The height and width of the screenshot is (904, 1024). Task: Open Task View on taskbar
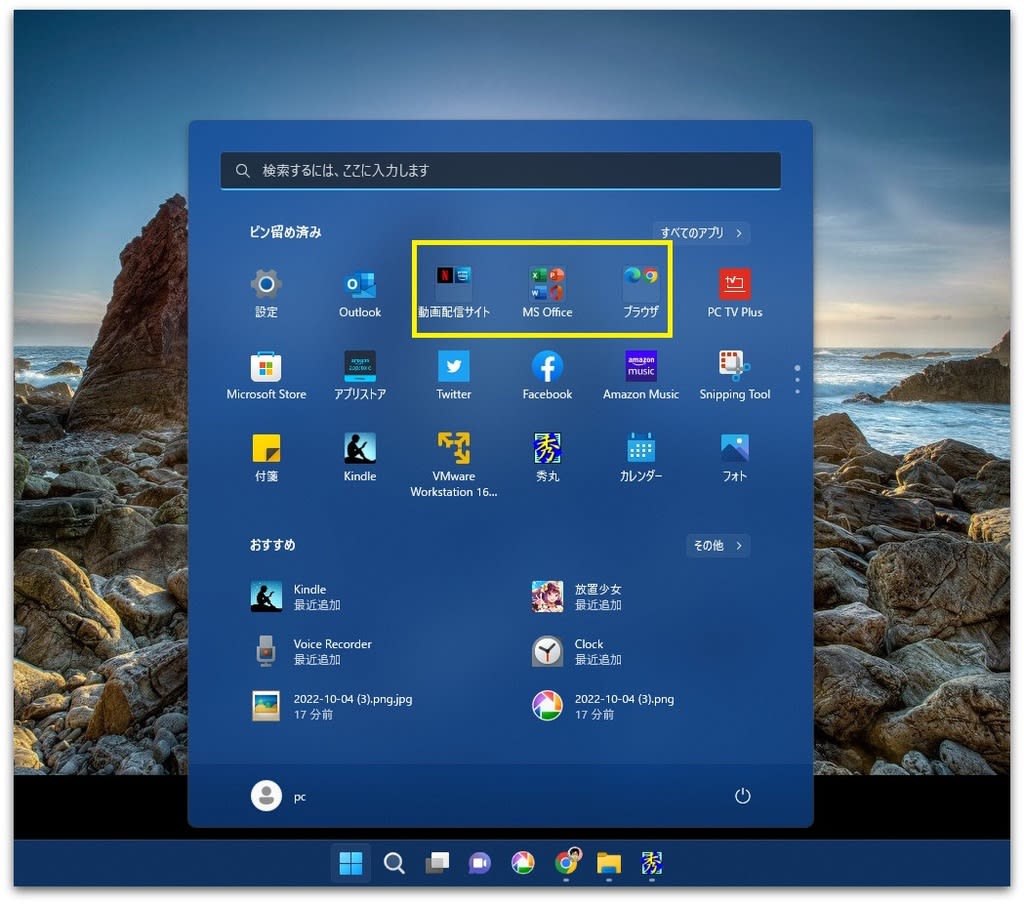coord(437,864)
